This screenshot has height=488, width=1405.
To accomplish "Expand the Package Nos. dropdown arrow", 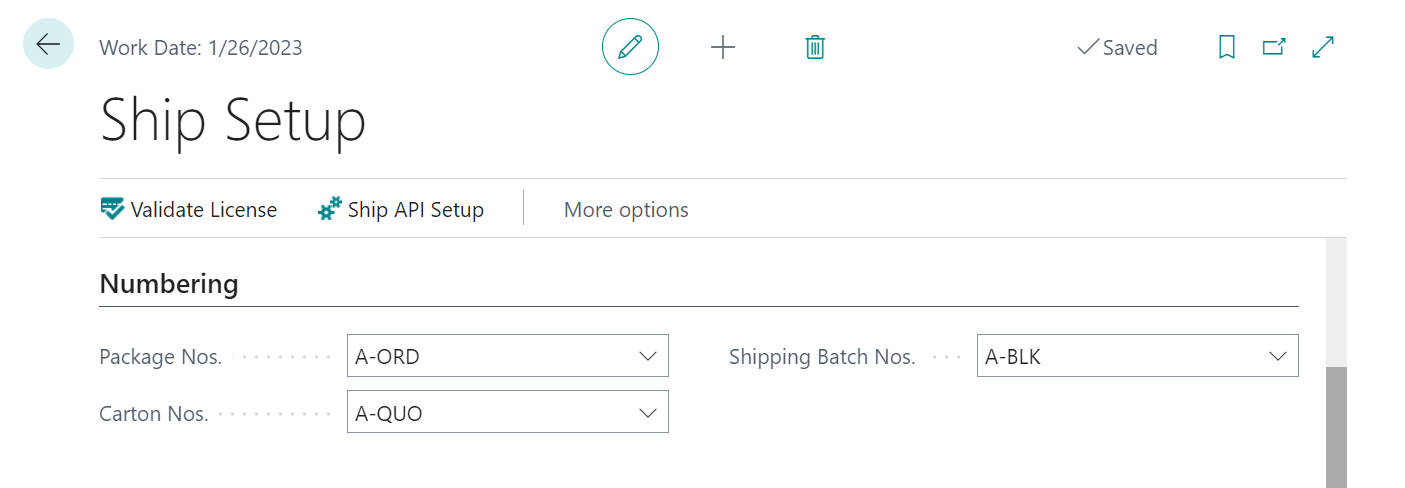I will coord(647,356).
